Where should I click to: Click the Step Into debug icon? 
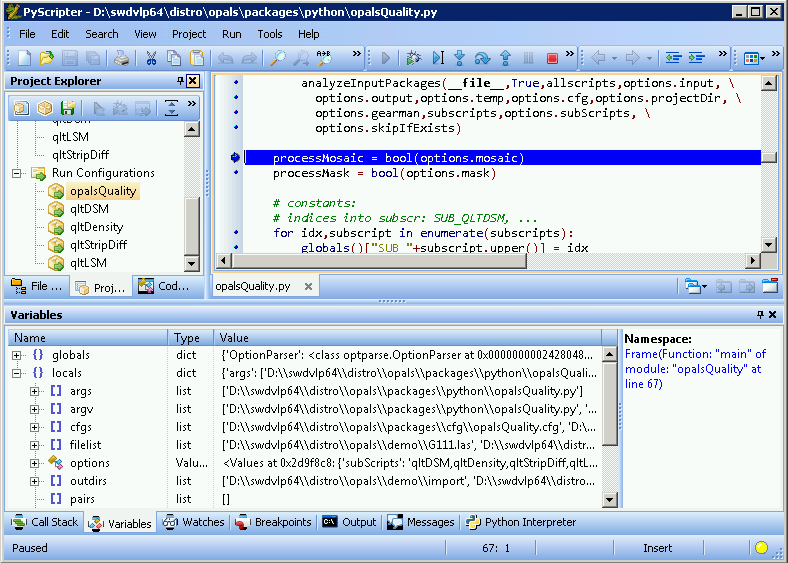pyautogui.click(x=459, y=58)
